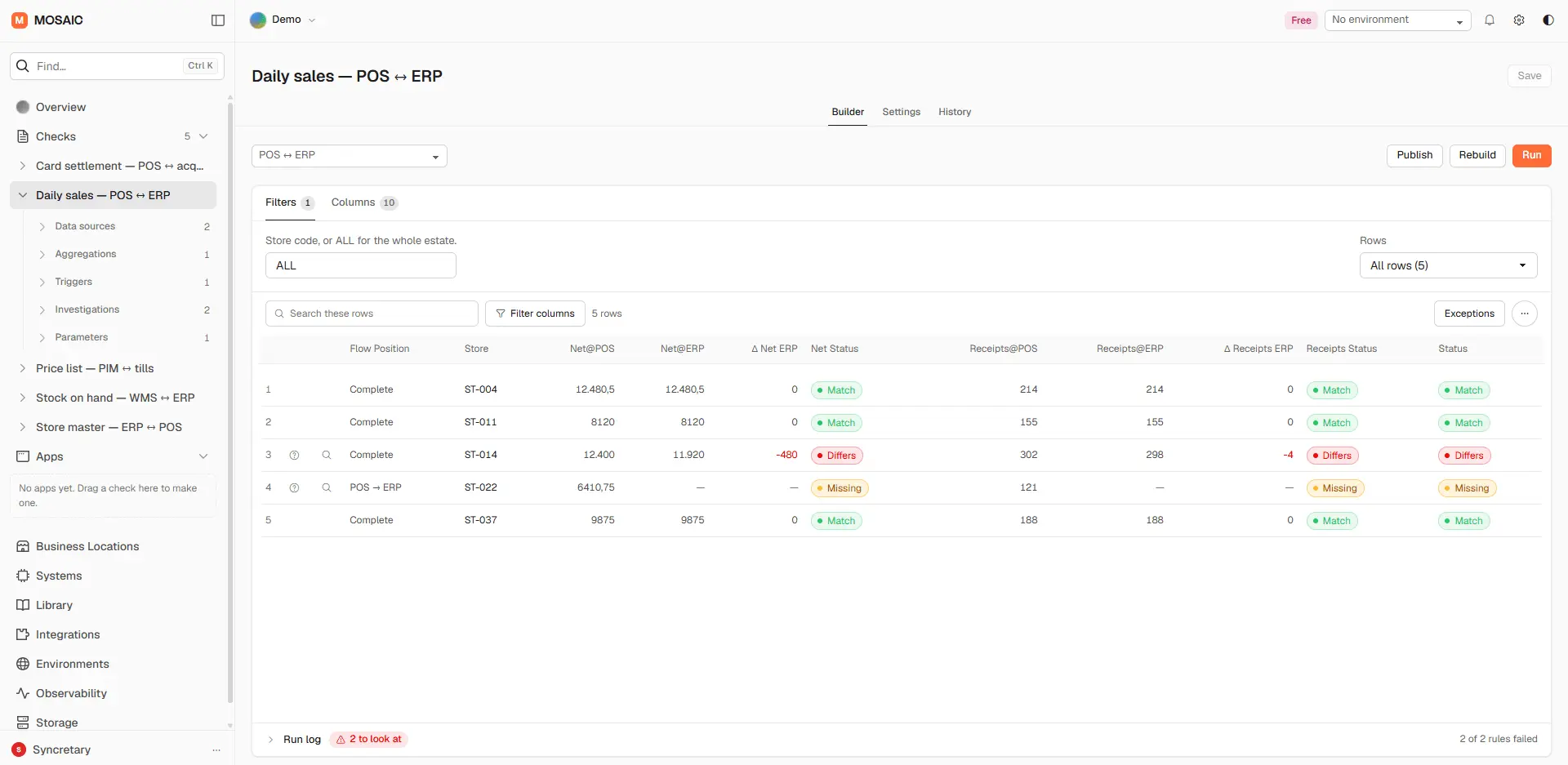Open All rows (5) dropdown

[1448, 265]
